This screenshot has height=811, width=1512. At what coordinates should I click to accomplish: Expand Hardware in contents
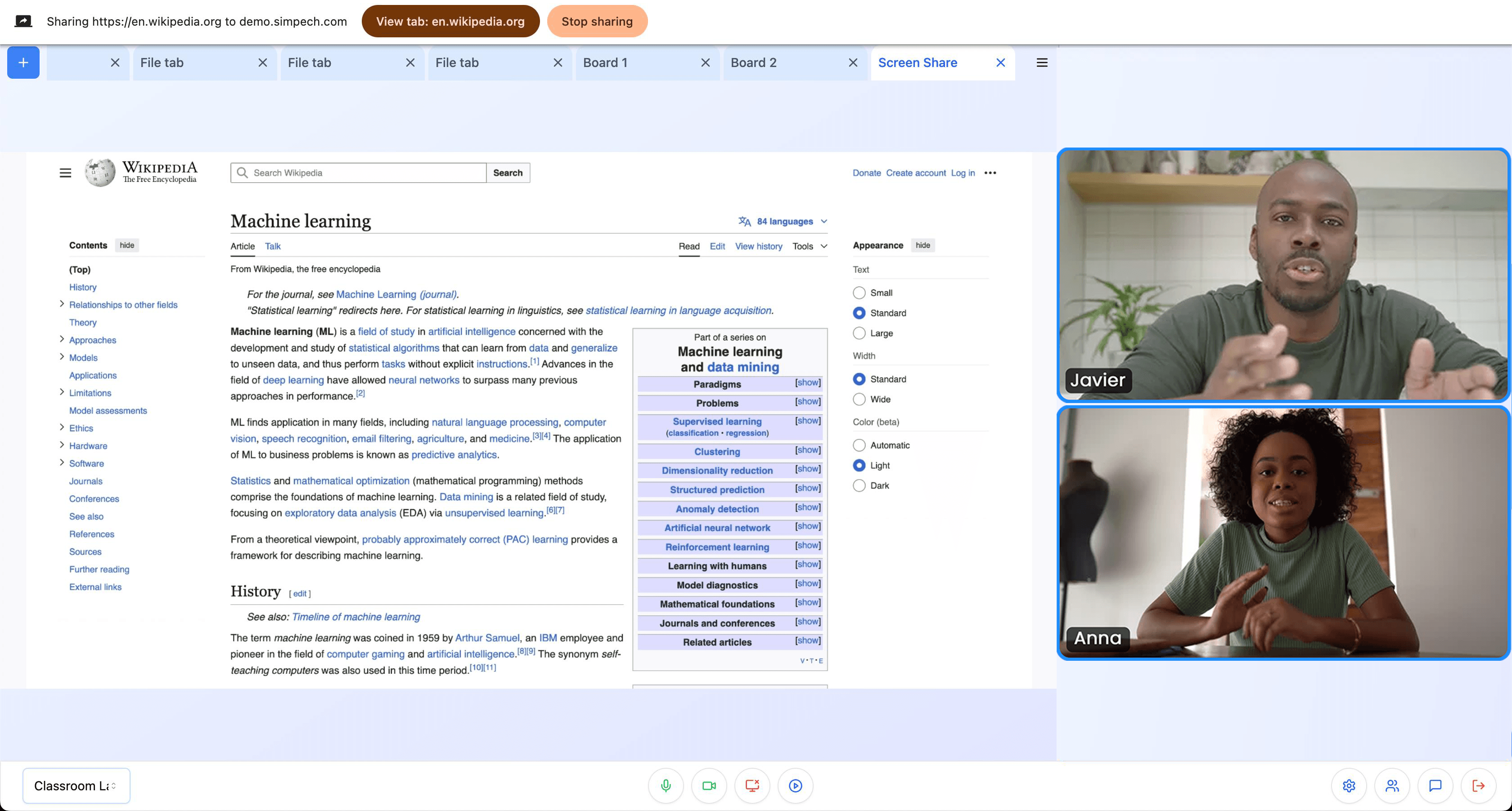click(x=62, y=445)
